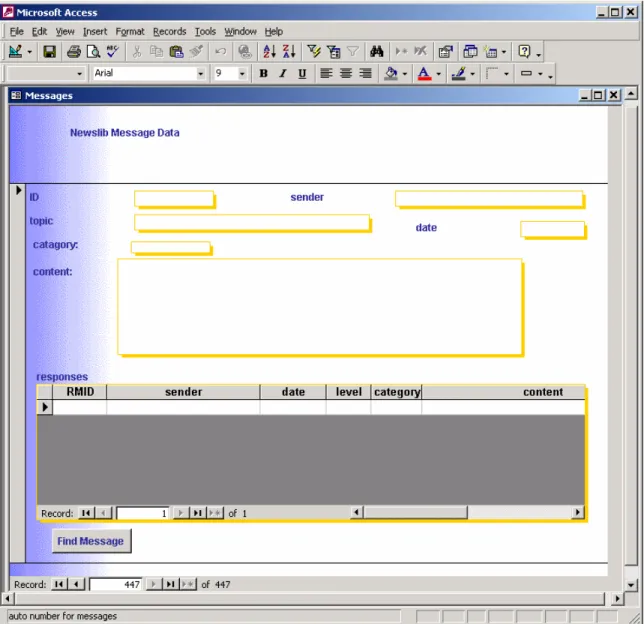Click the Database Window icon
Image resolution: width=644 pixels, height=624 pixels.
point(470,52)
